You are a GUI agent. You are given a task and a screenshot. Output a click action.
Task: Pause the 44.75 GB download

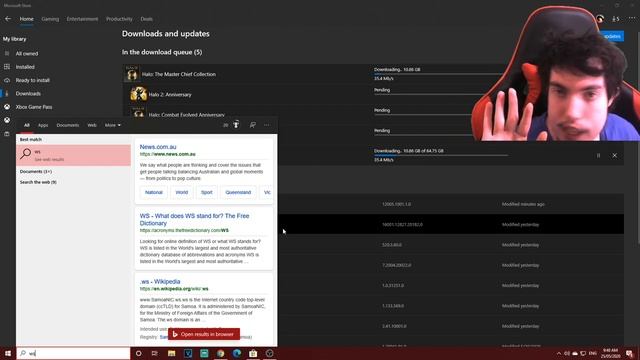coord(598,156)
